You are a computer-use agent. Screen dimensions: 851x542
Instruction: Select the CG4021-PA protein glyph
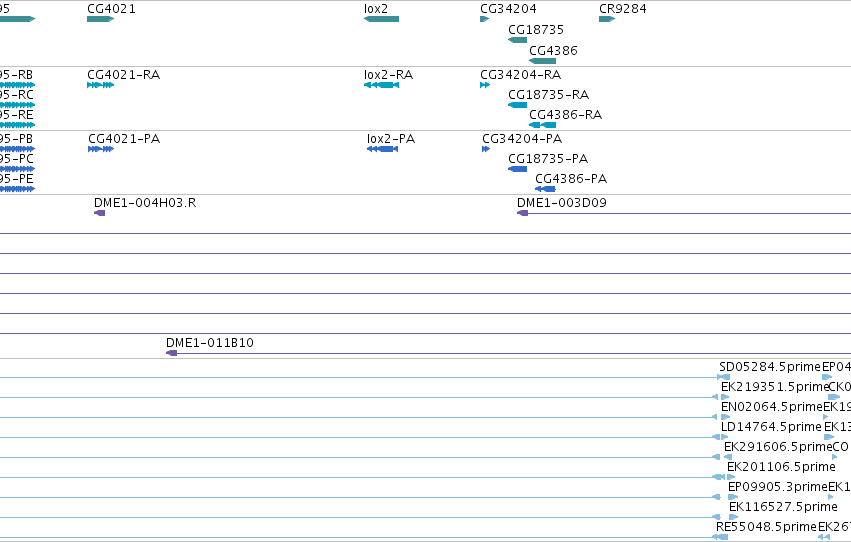click(x=101, y=149)
